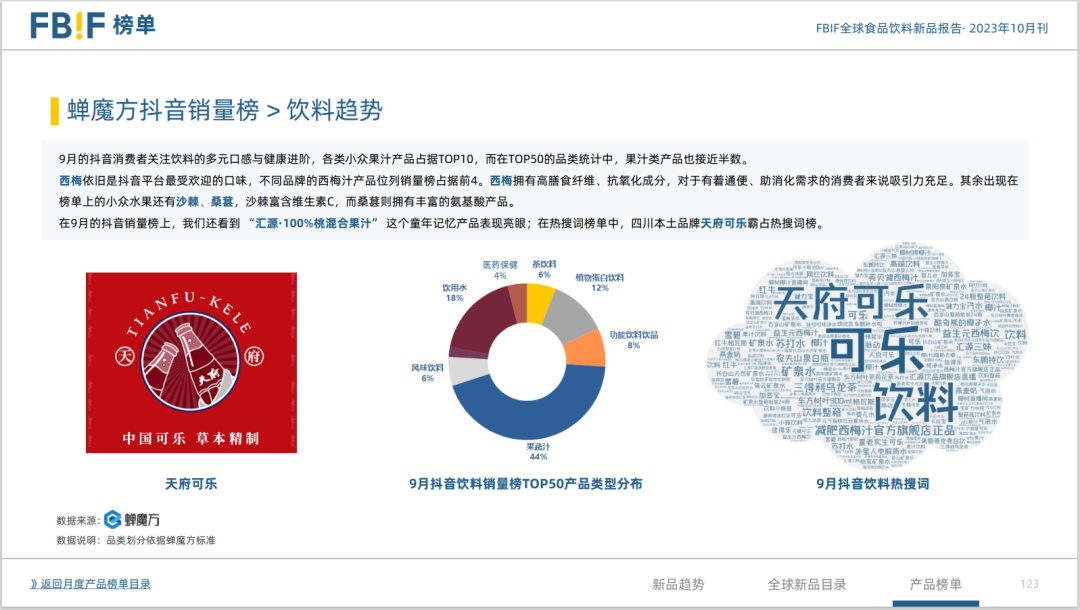
Task: Click the orange 功能饮料饮品 8% segment
Action: 591,349
